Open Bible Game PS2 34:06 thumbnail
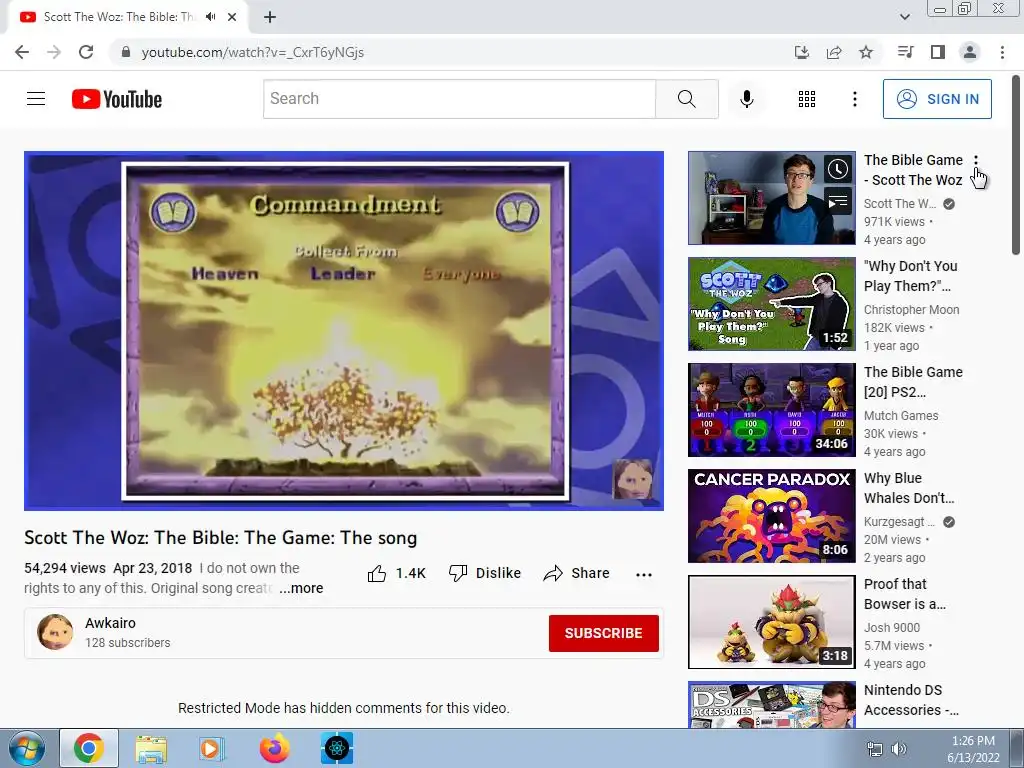 point(771,409)
